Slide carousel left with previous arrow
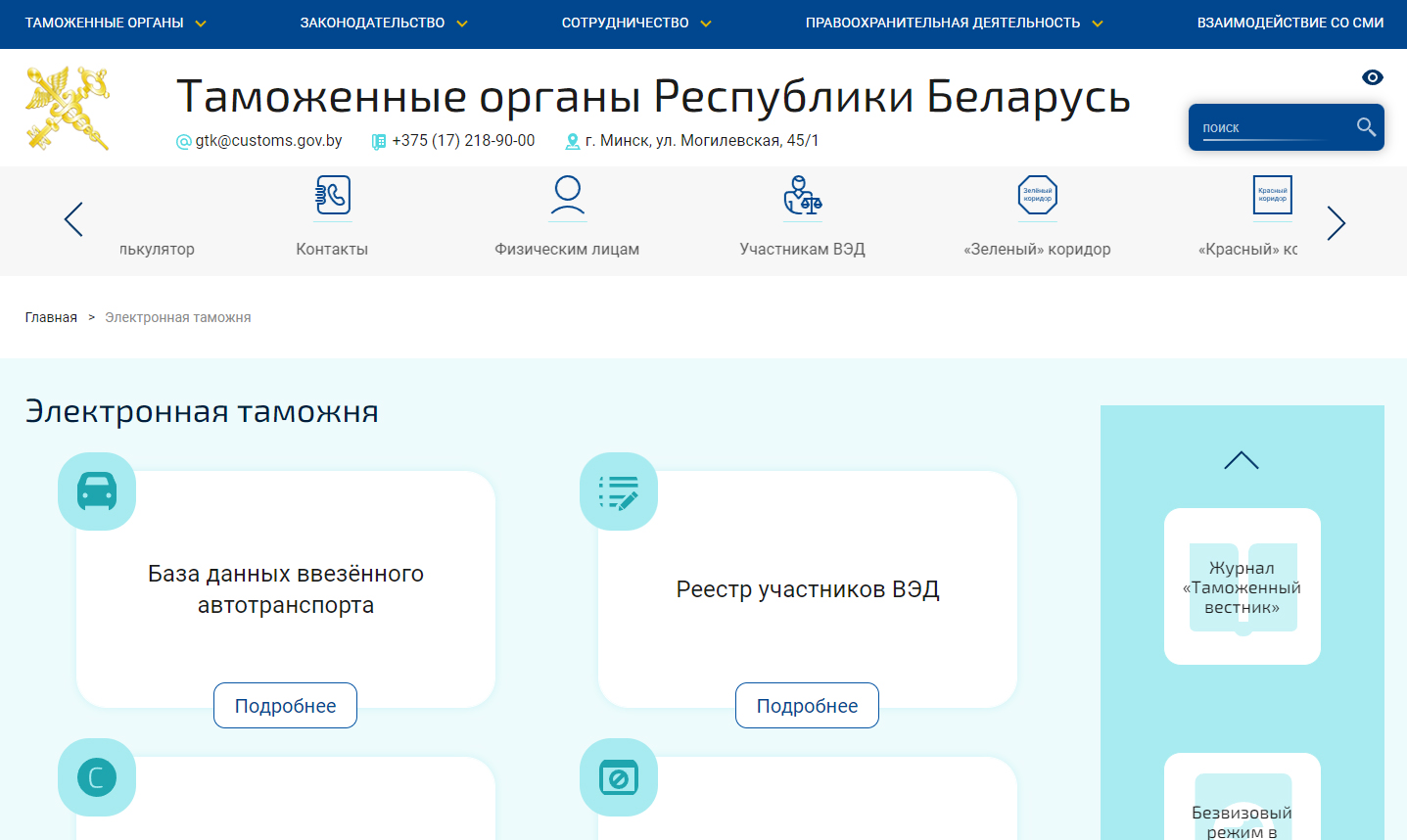Viewport: 1407px width, 840px height. [x=73, y=220]
